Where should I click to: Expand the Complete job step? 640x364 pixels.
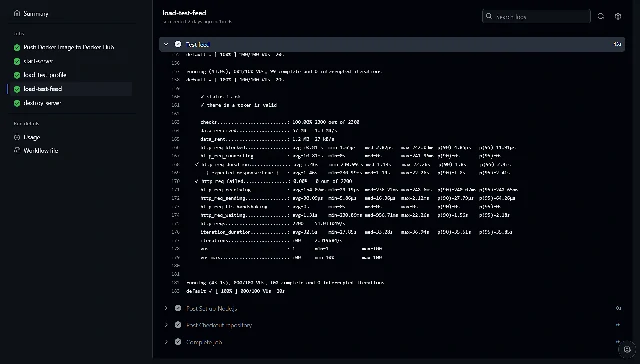(166, 342)
